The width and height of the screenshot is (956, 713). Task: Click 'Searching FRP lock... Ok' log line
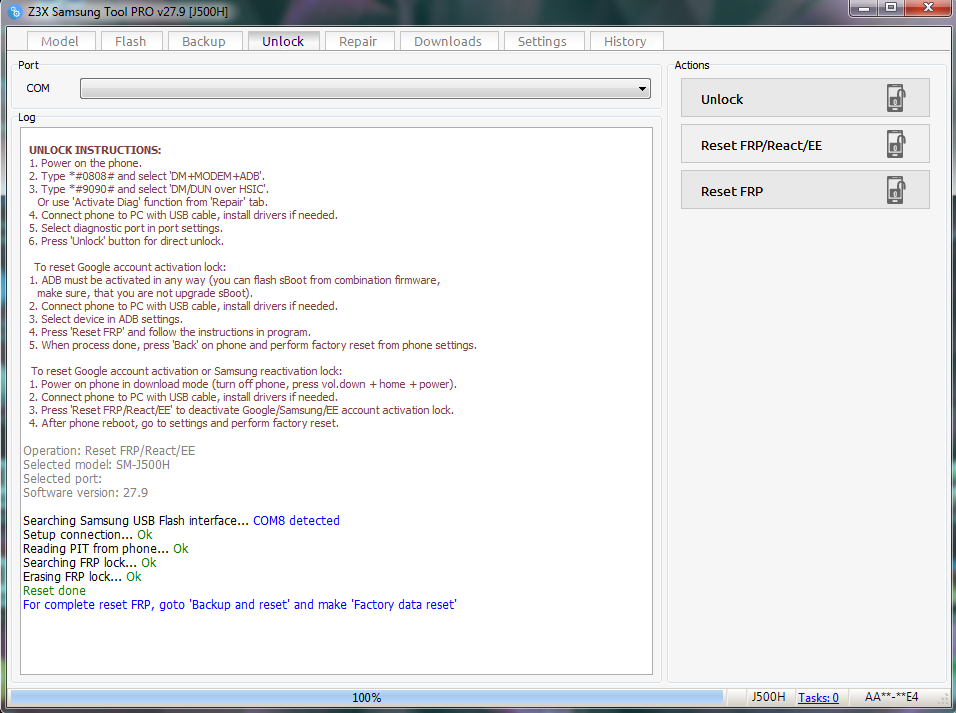click(x=90, y=562)
